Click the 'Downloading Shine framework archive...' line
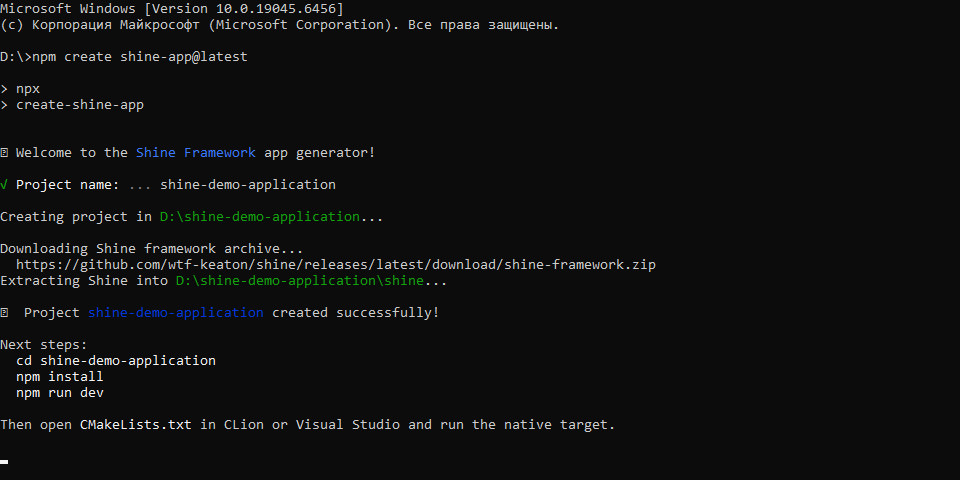960x480 pixels. (152, 249)
